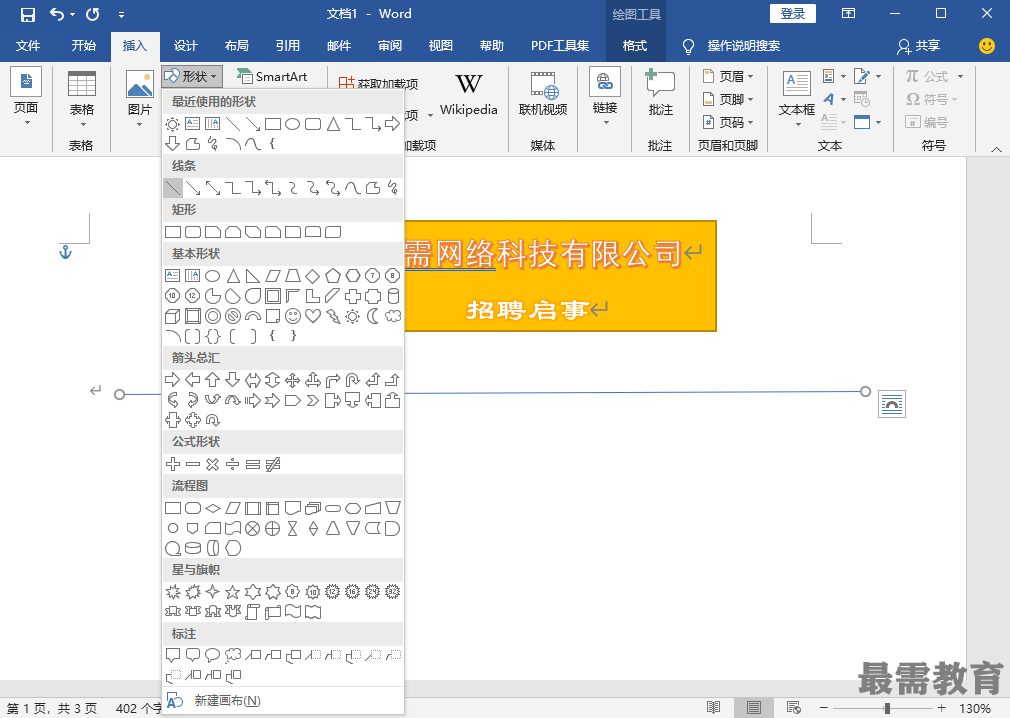Expand the 页脚 footer dropdown
1010x718 pixels.
point(729,99)
